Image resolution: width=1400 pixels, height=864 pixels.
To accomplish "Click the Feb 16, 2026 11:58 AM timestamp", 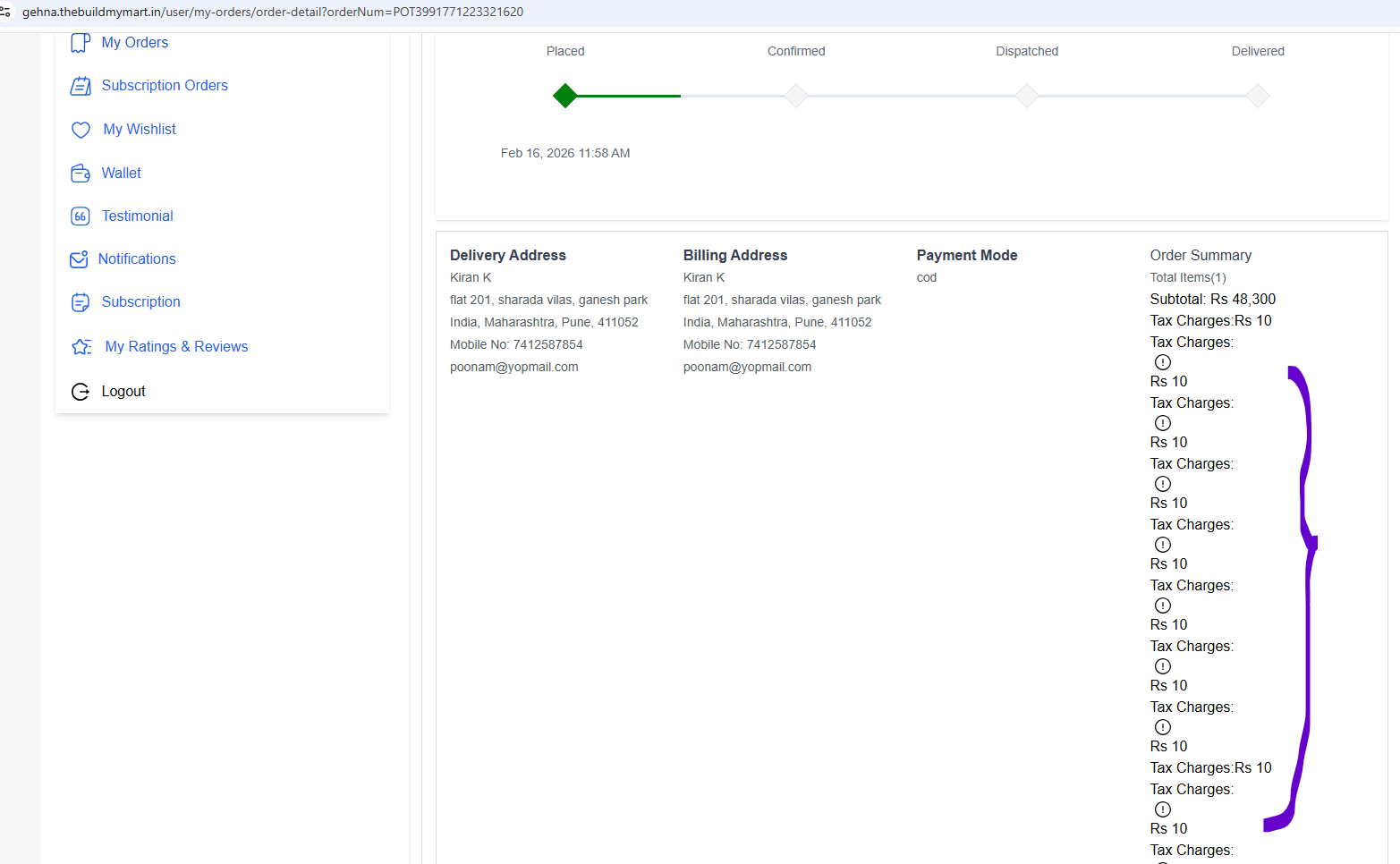I will [565, 153].
